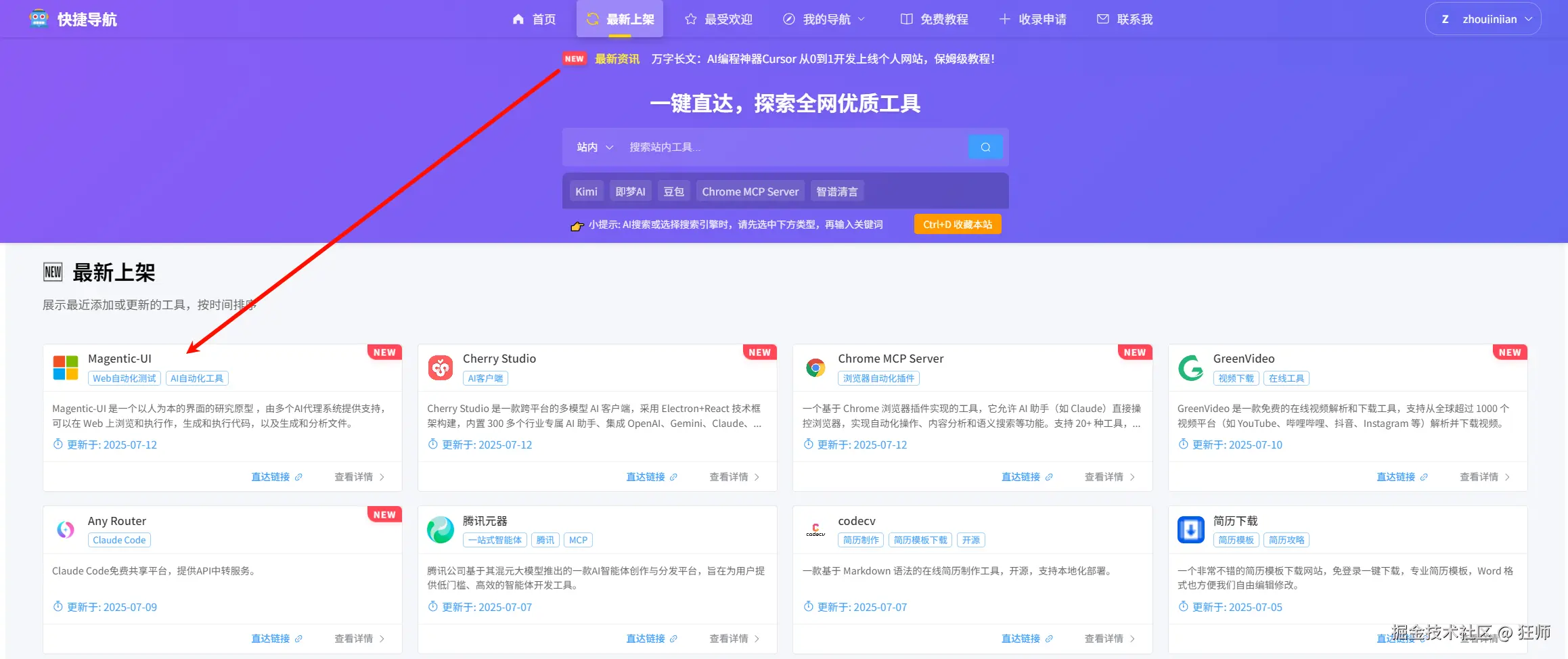This screenshot has height=659, width=1568.
Task: Click the clock icon on GreenVideo card
Action: click(1183, 444)
